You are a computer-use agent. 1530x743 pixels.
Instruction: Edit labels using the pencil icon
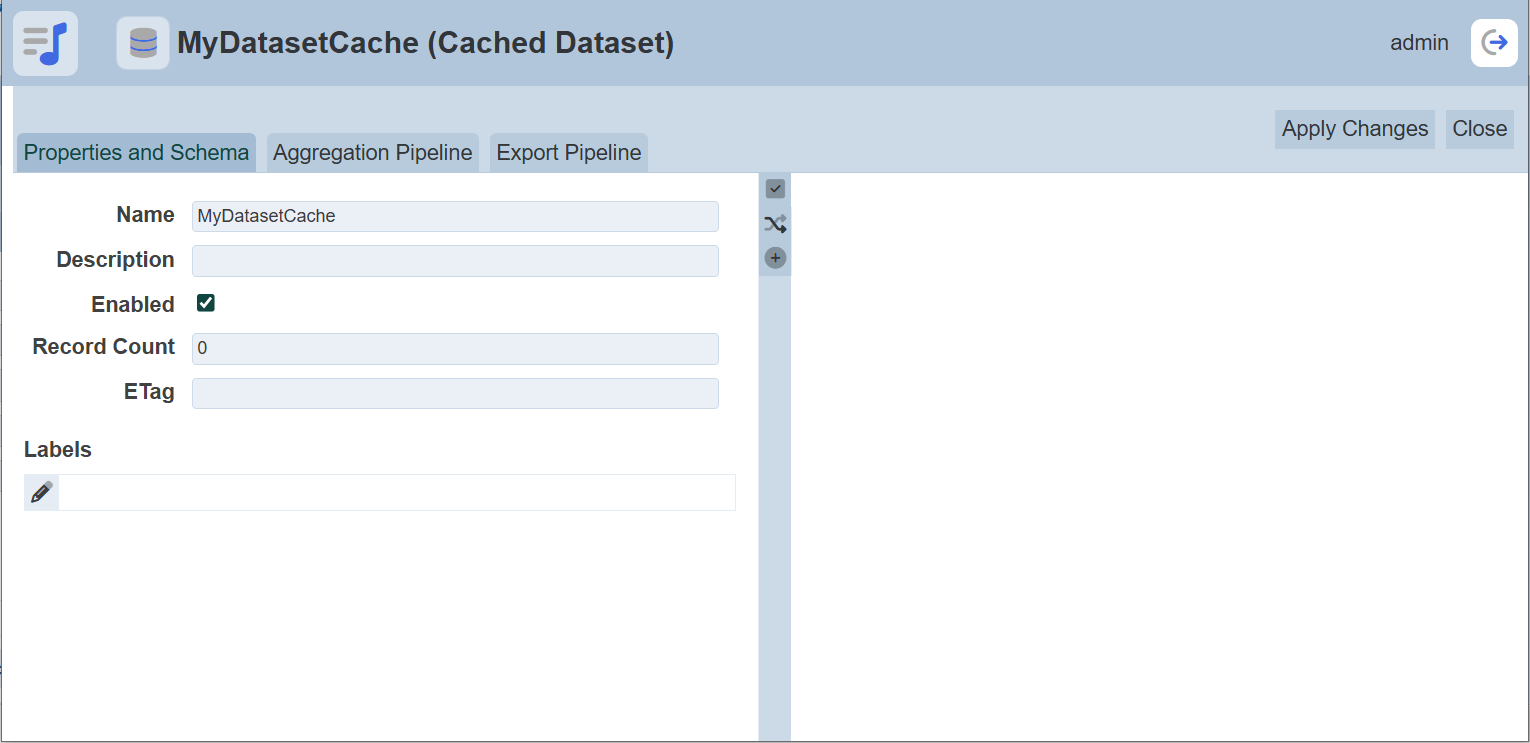(41, 492)
